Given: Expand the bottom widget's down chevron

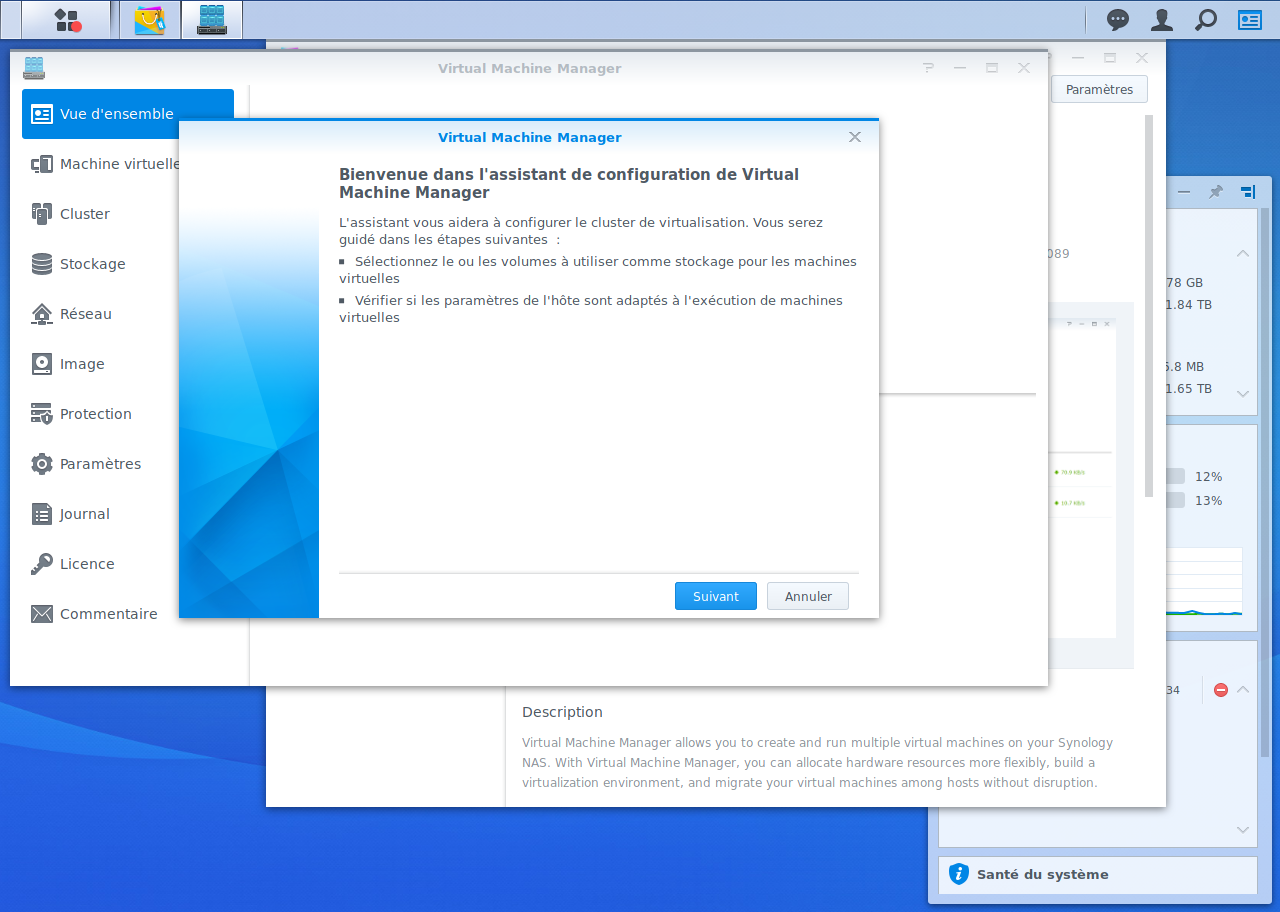Looking at the screenshot, I should coord(1243,830).
